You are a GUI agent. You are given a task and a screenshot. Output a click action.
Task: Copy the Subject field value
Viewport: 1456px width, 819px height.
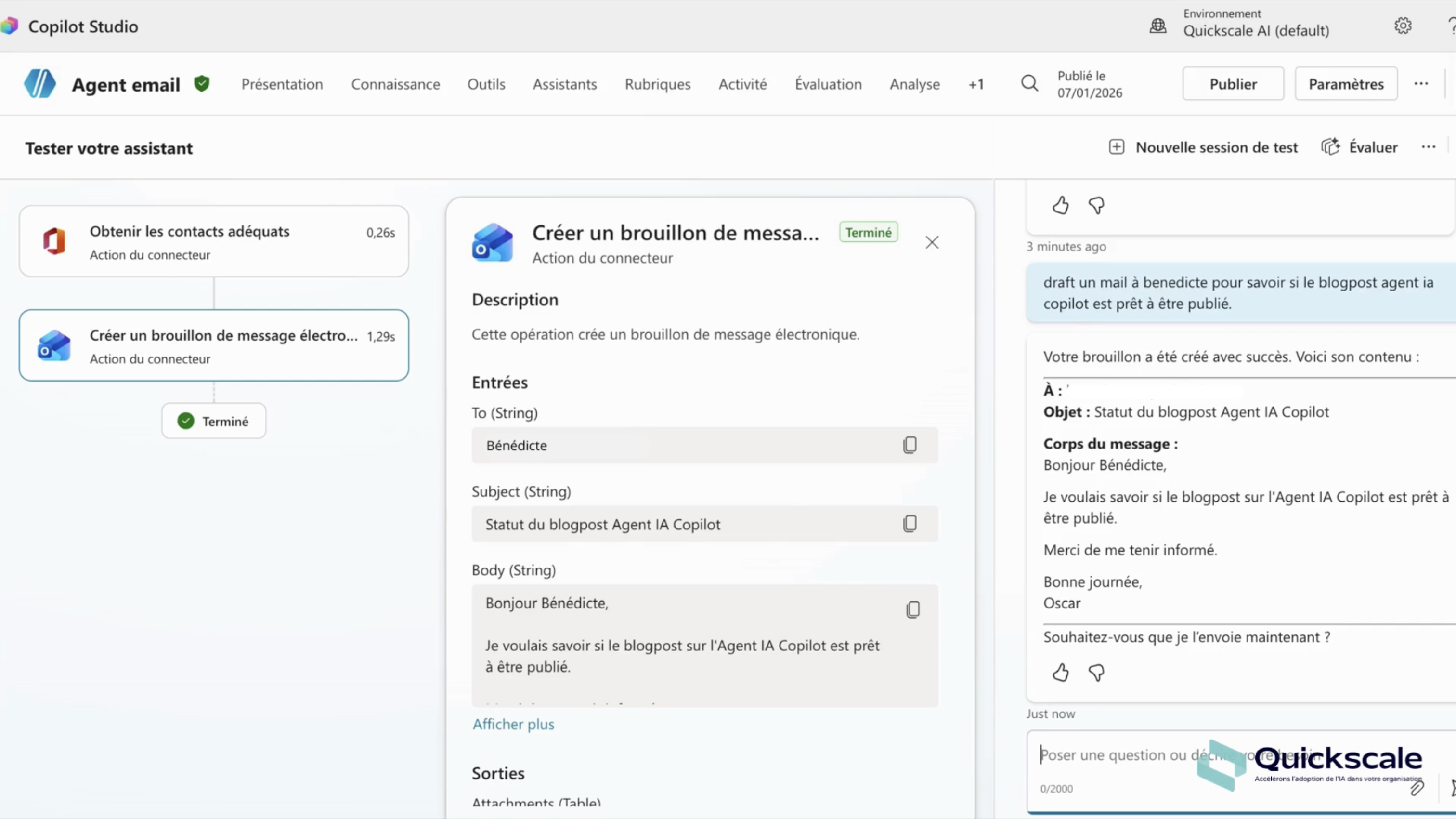[910, 524]
